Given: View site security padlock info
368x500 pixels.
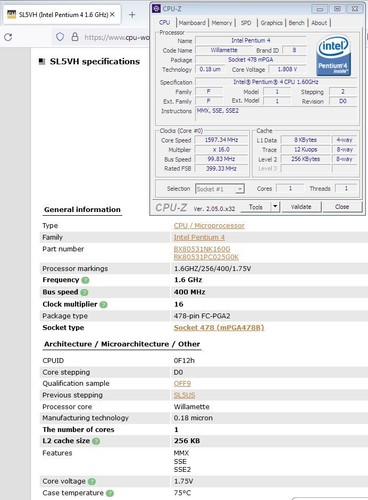Looking at the screenshot, I should tap(75, 37).
